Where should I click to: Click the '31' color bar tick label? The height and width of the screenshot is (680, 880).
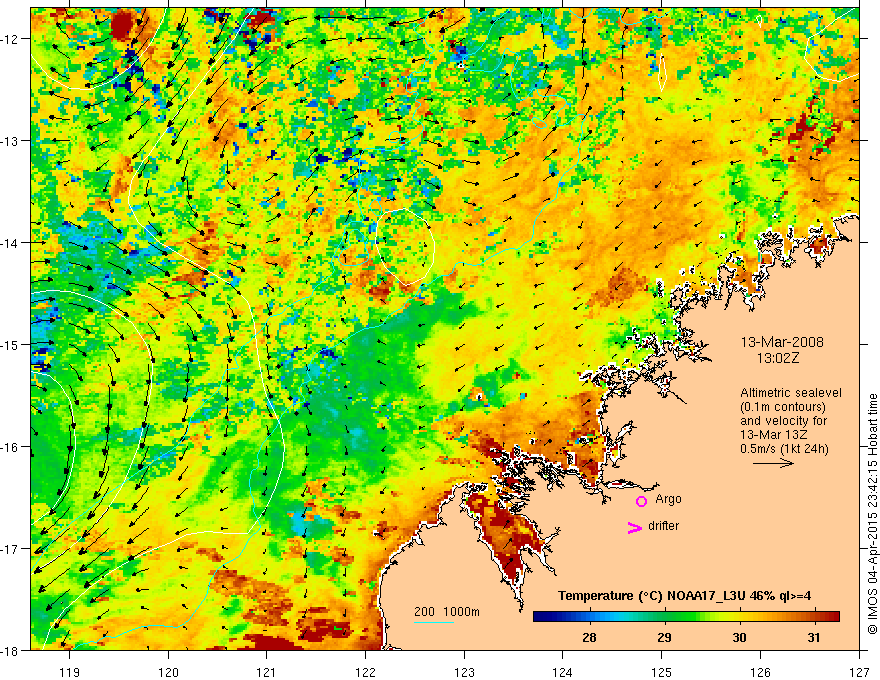coord(814,637)
